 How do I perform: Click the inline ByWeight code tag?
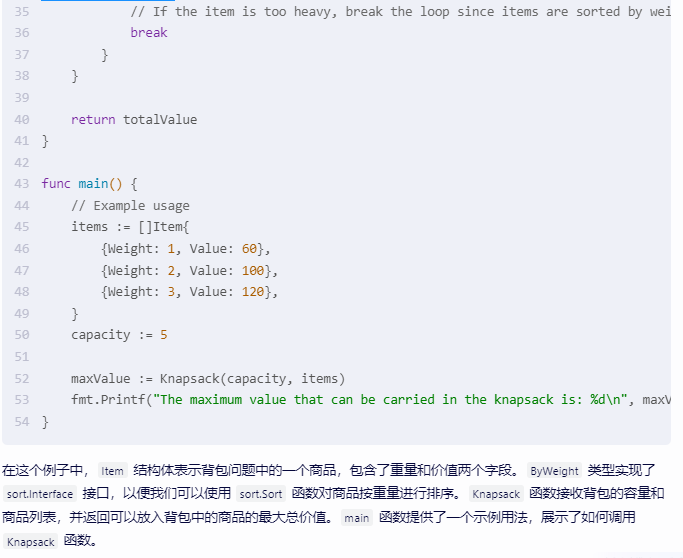click(x=554, y=471)
